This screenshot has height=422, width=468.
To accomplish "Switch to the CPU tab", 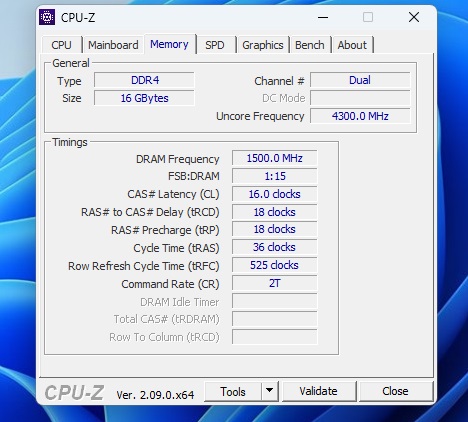I will pos(61,45).
